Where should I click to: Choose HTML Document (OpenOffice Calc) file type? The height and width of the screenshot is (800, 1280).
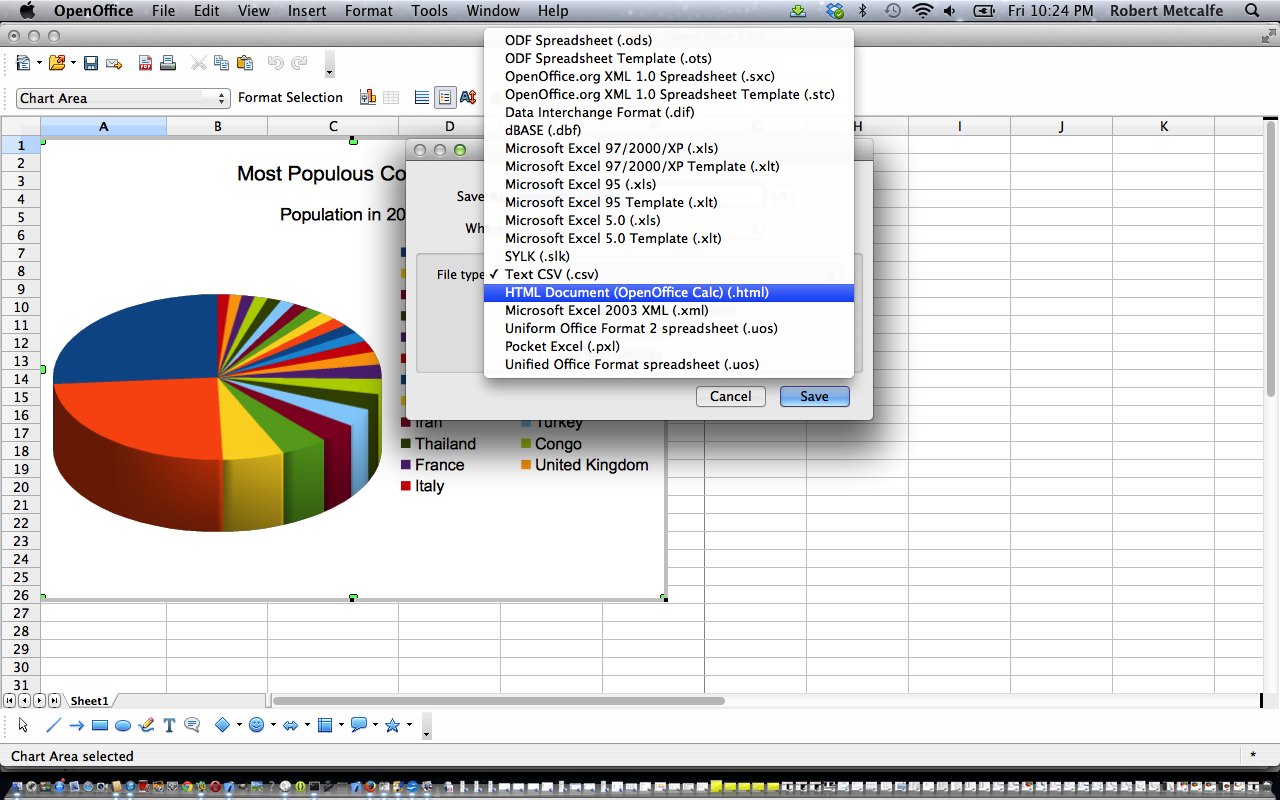point(669,292)
